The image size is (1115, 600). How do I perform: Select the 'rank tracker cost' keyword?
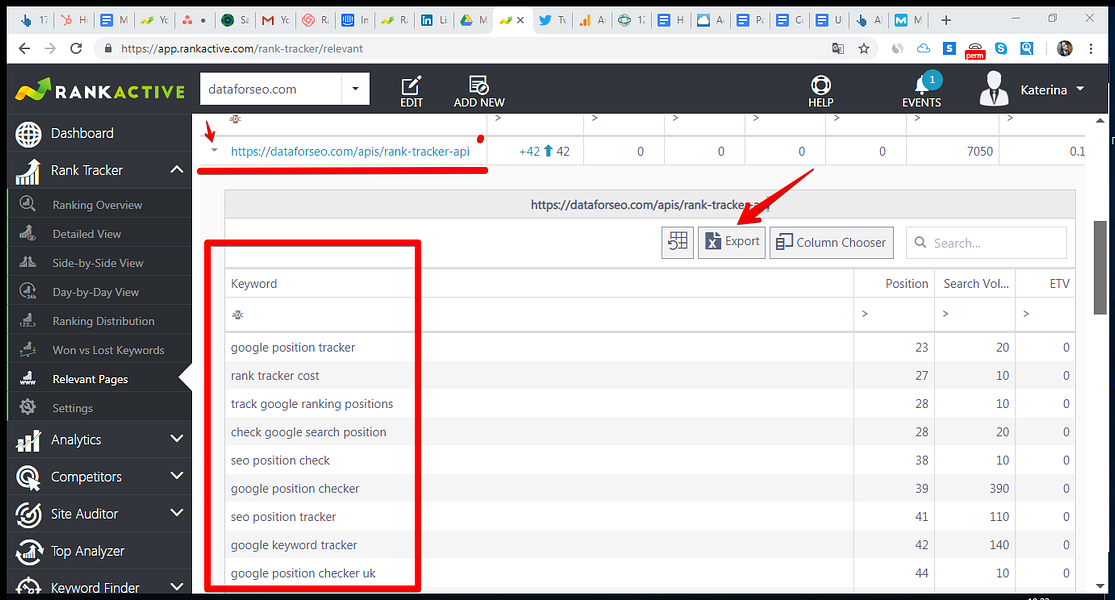[274, 375]
